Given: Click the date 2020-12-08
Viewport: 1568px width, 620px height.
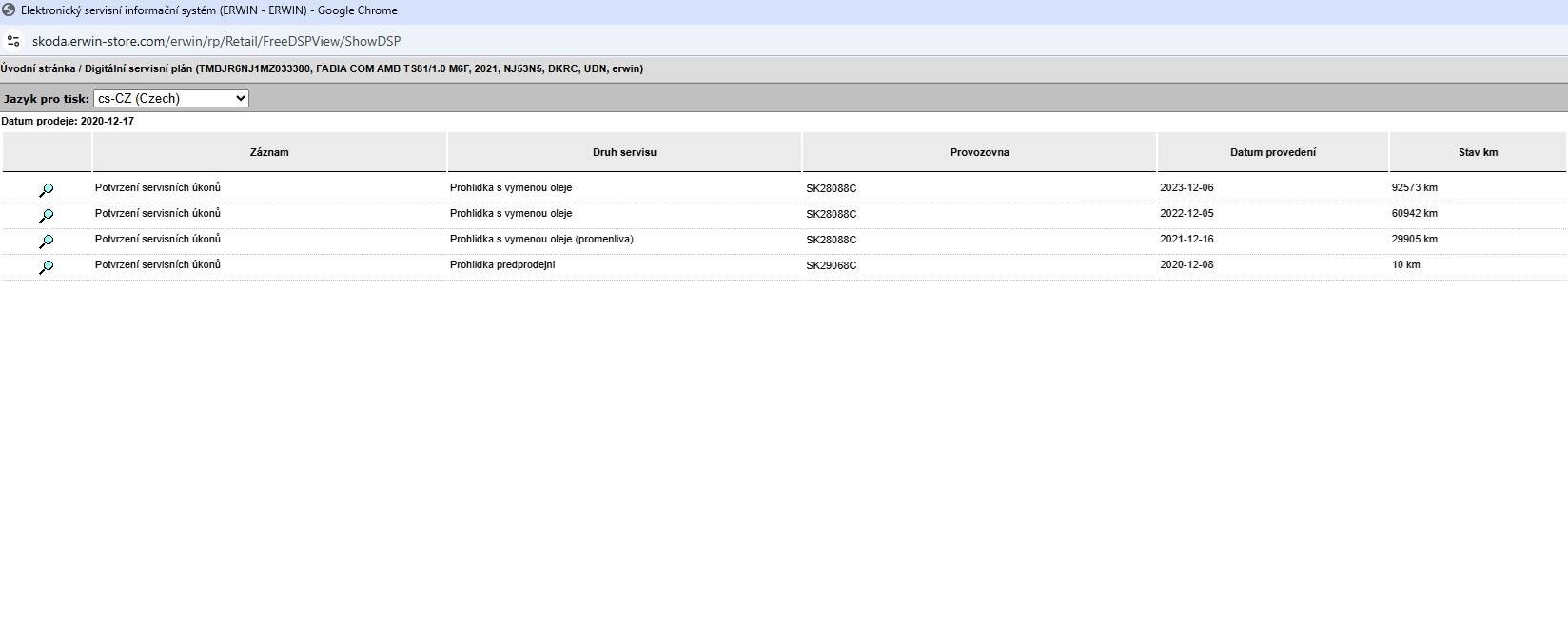Looking at the screenshot, I should pyautogui.click(x=1186, y=264).
